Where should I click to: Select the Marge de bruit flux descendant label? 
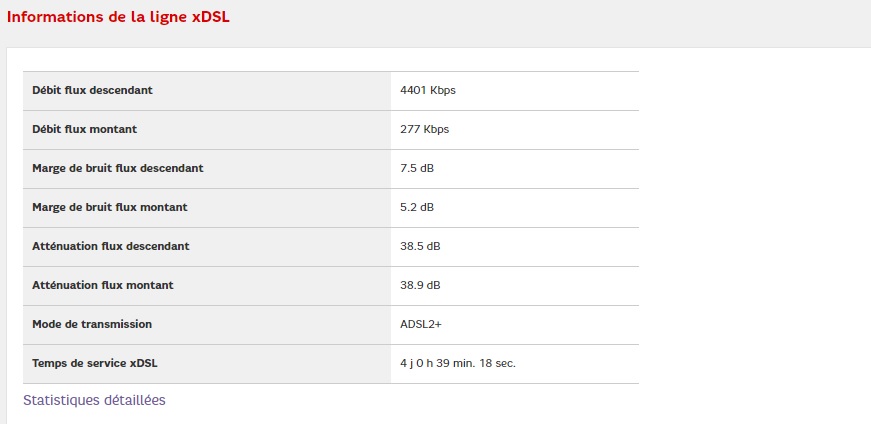(x=117, y=168)
